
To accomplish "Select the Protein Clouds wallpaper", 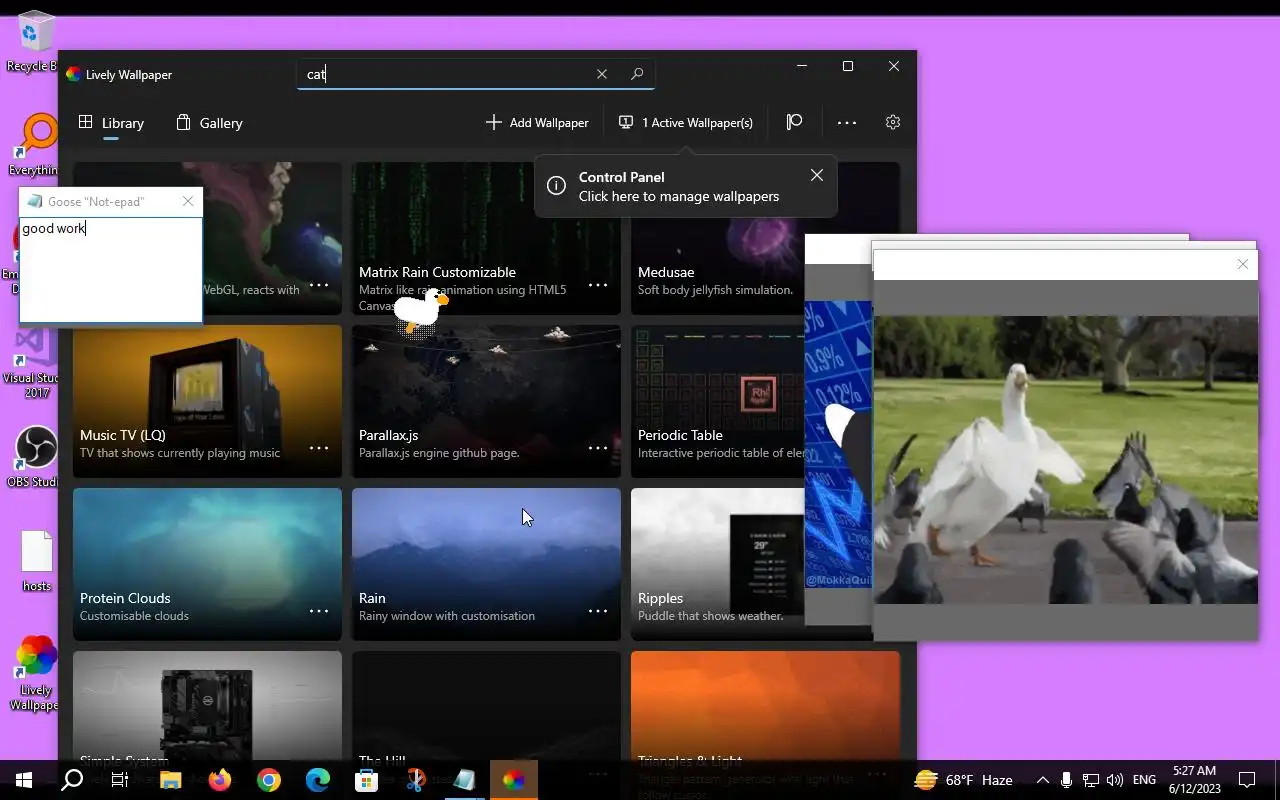I will coord(207,564).
